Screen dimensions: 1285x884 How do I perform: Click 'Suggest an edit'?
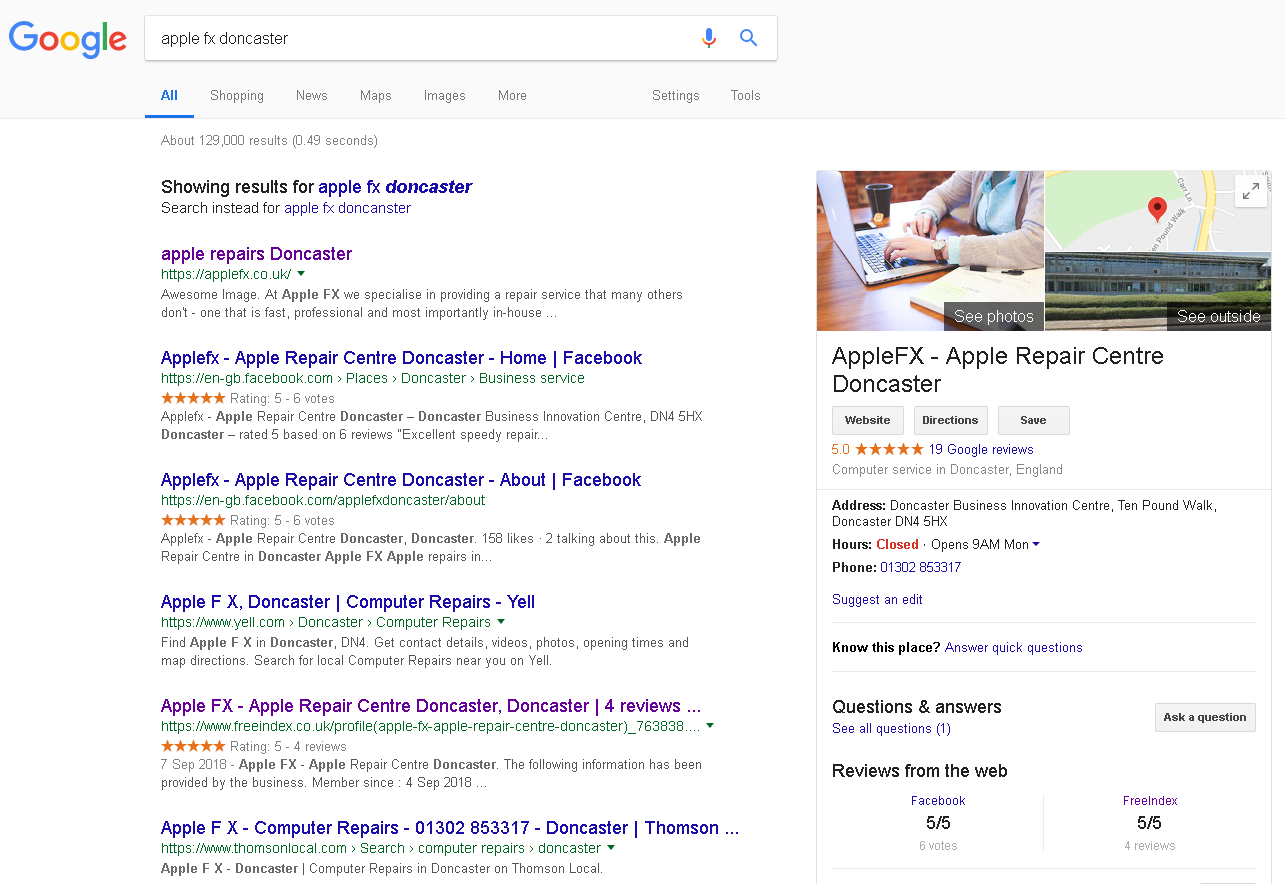click(x=877, y=600)
